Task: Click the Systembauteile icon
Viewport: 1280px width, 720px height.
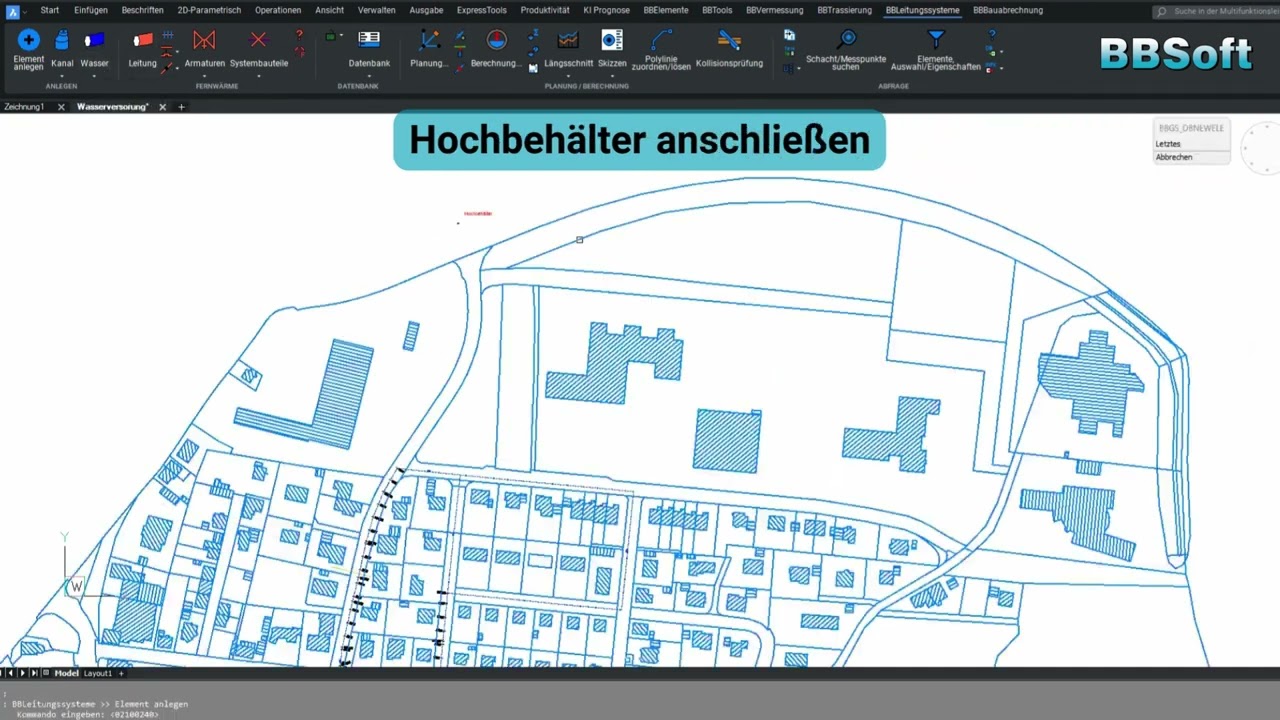Action: [x=259, y=40]
